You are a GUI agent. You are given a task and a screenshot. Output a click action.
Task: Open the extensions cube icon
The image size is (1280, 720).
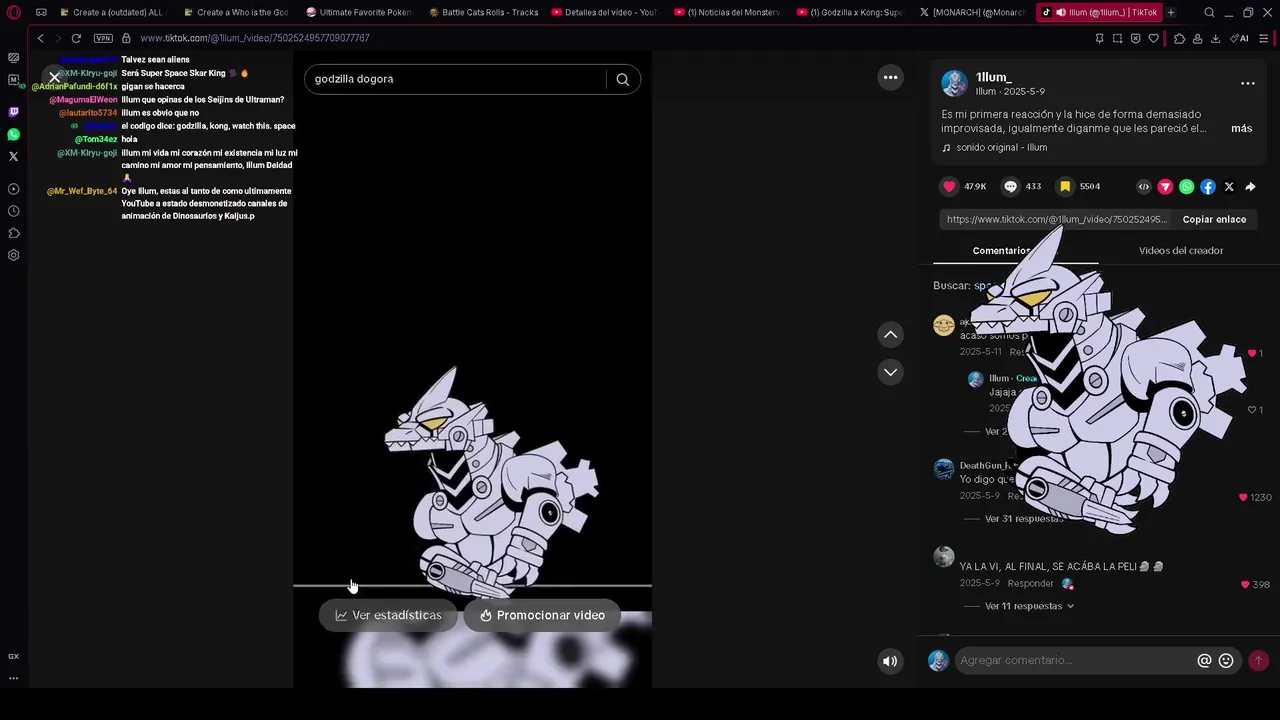(x=1179, y=38)
